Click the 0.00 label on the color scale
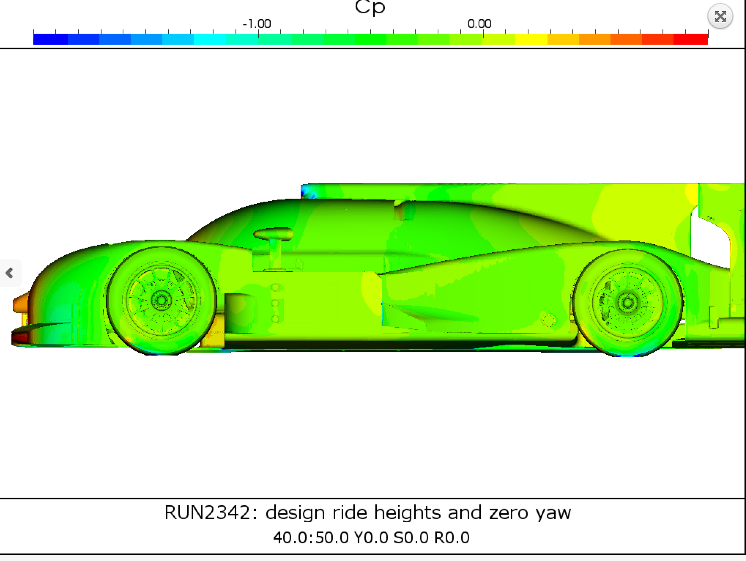746x561 pixels. [479, 24]
